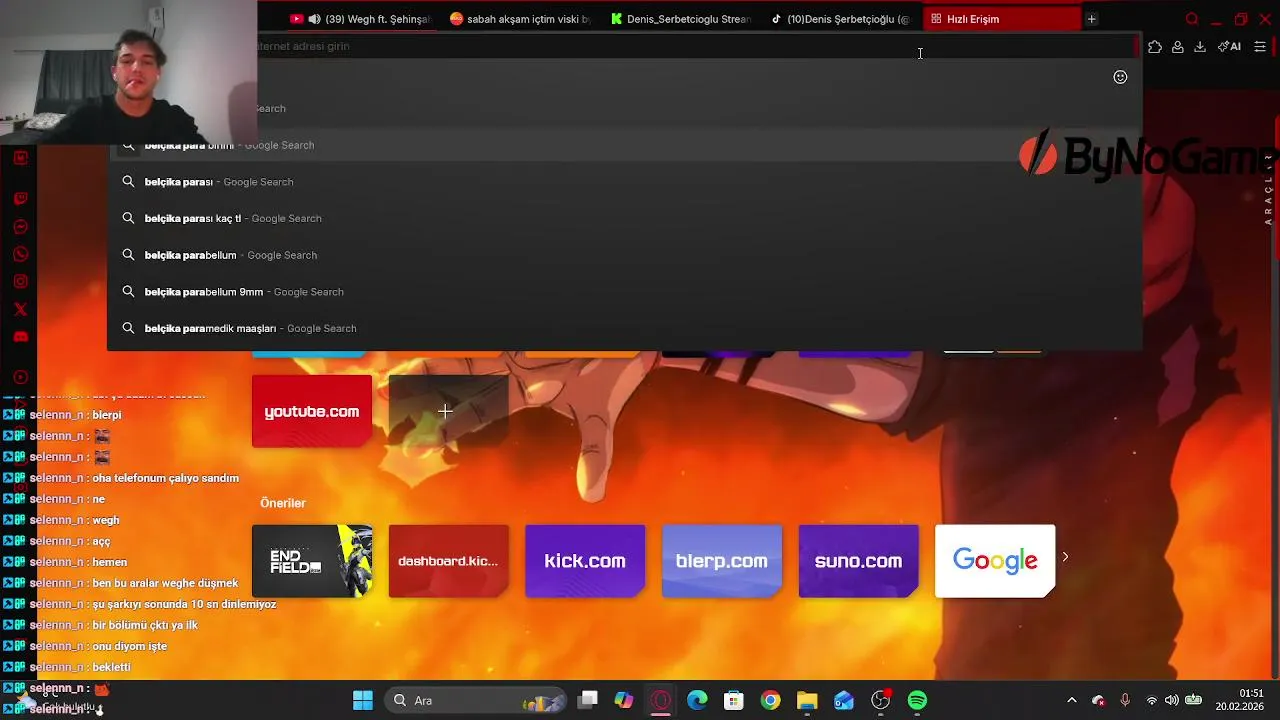This screenshot has height=720, width=1280.
Task: Open Microsoft Edge from the taskbar
Action: pyautogui.click(x=697, y=700)
